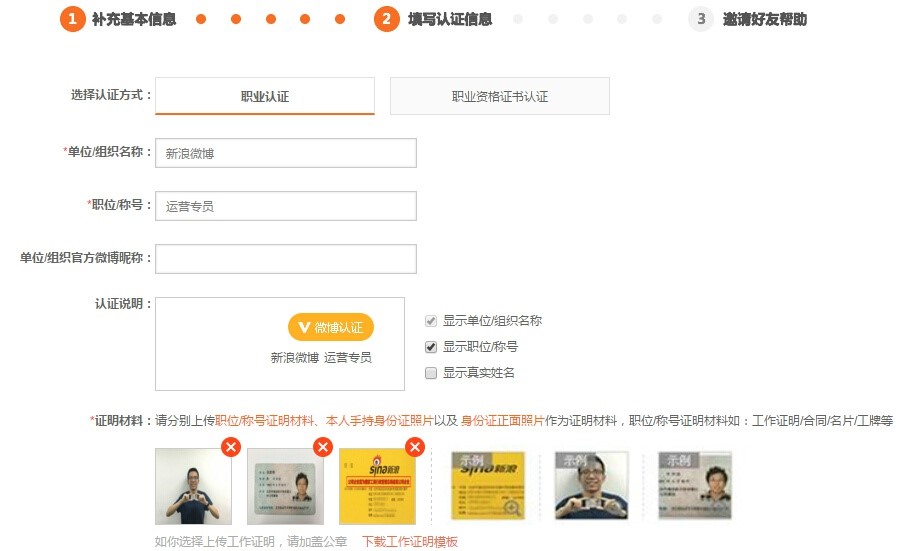
Task: Click the 邀请好友帮助 step label
Action: [x=765, y=19]
